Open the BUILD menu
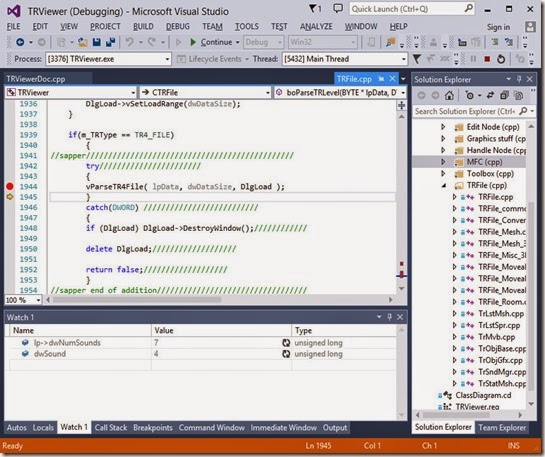 (143, 27)
